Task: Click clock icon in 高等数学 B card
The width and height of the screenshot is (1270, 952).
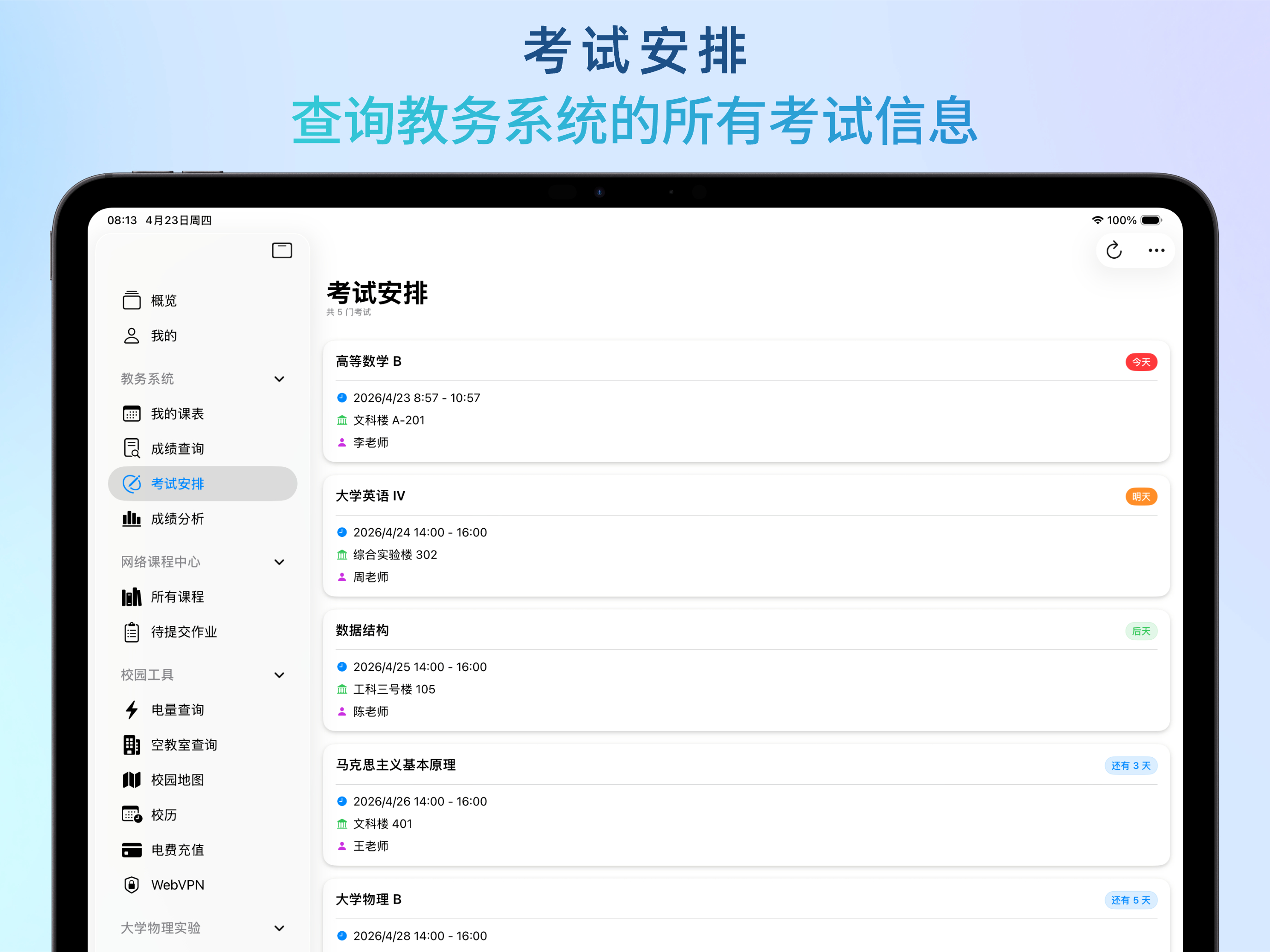Action: pos(341,398)
